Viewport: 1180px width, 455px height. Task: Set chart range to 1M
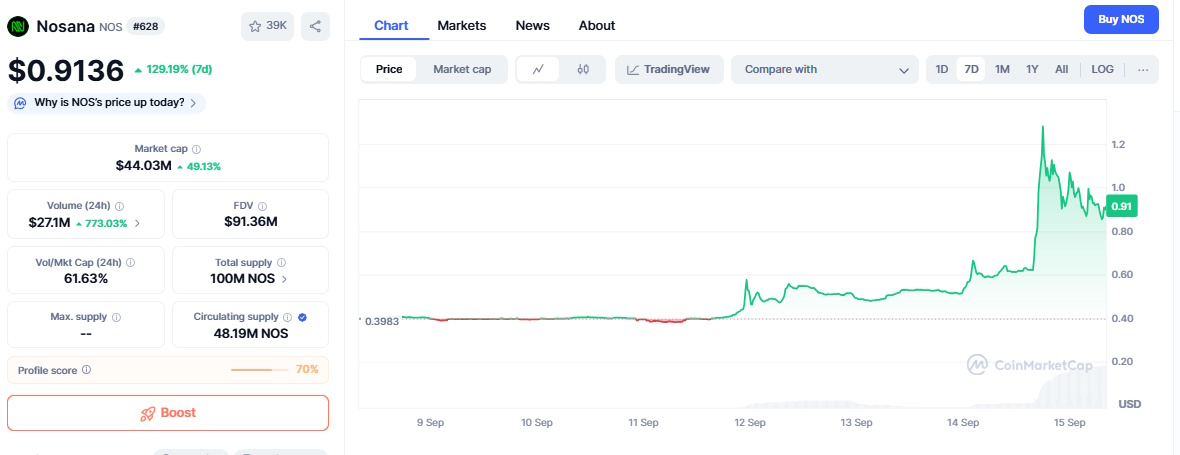[x=1002, y=69]
